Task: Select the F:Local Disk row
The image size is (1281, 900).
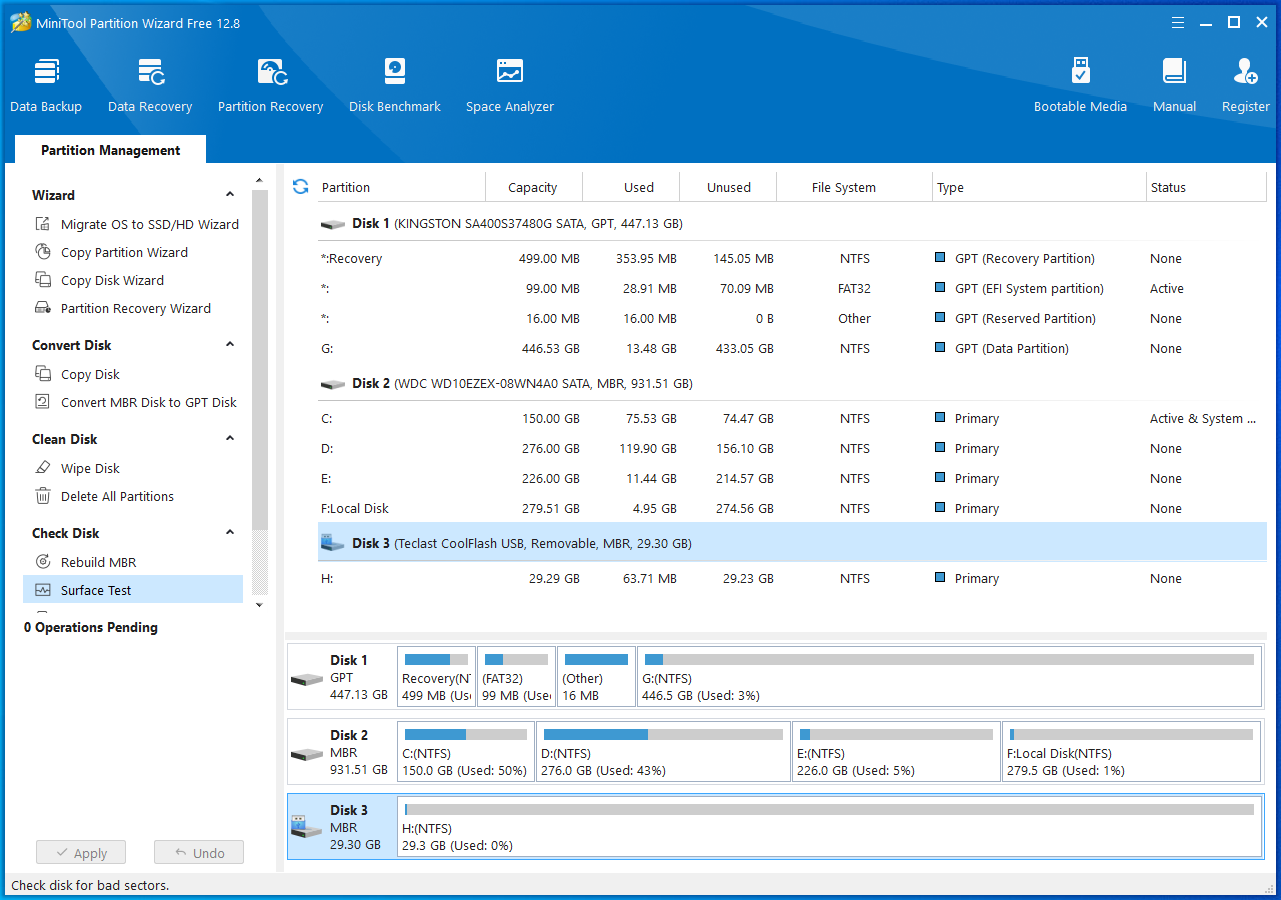Action: (x=792, y=508)
